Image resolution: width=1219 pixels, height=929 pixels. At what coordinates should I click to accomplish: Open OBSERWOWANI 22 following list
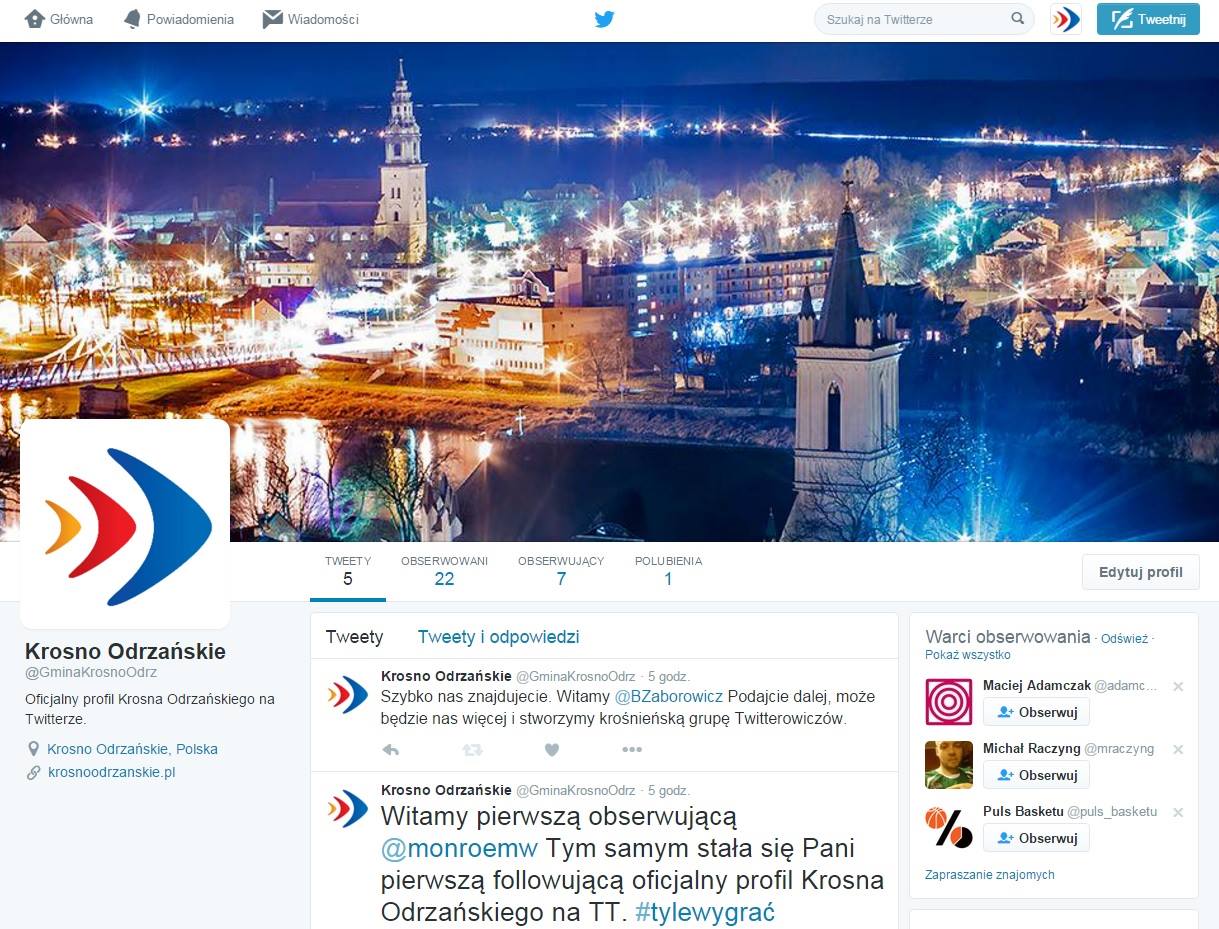(x=444, y=571)
